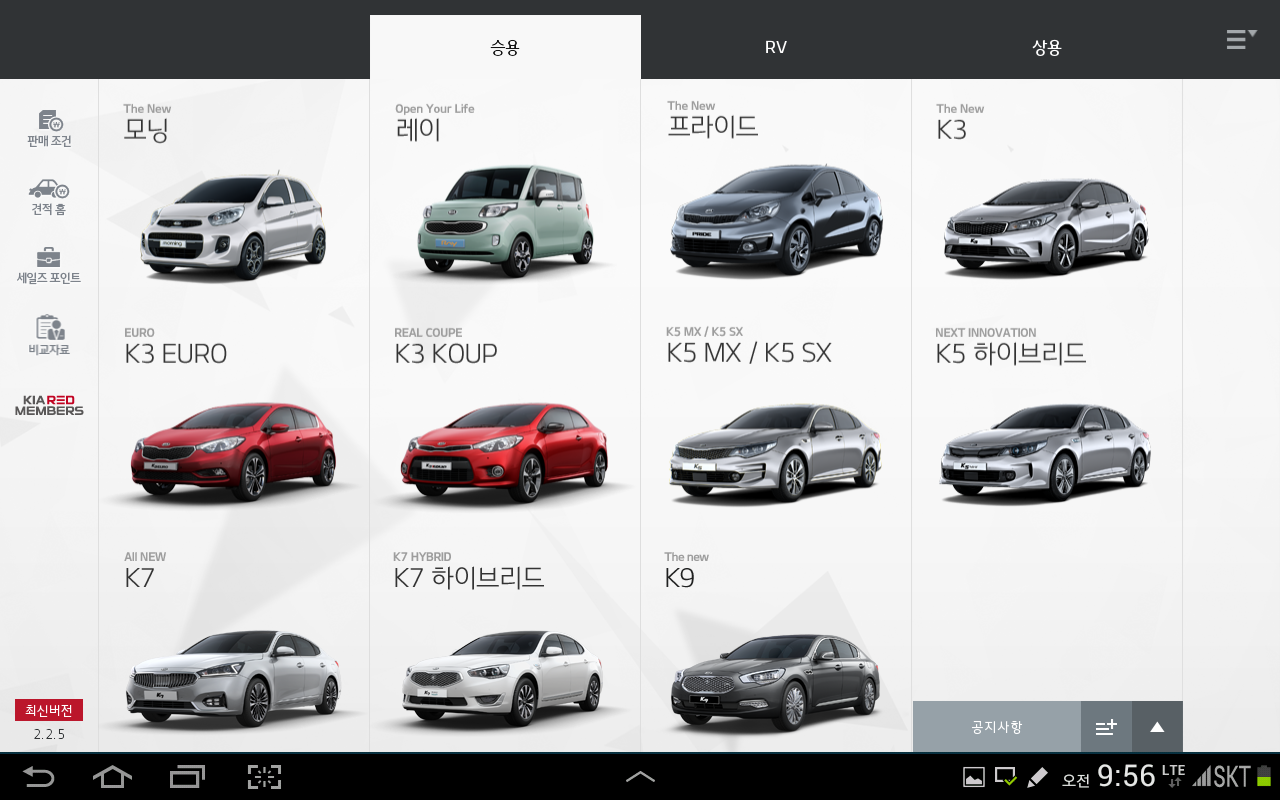The image size is (1280, 800).
Task: Tap the 프라이드 model title
Action: pyautogui.click(x=713, y=127)
